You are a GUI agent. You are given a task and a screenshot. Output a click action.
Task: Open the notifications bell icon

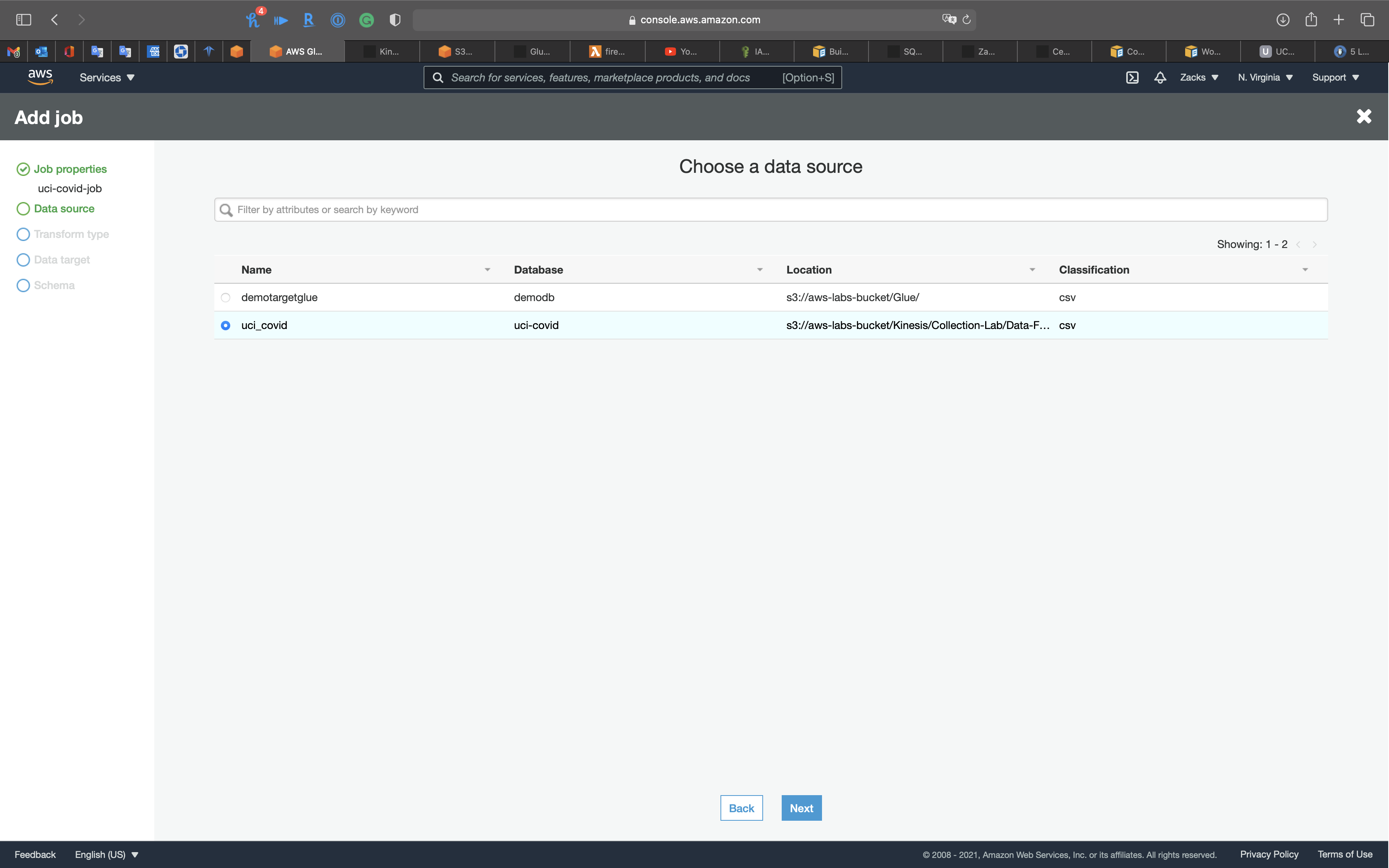tap(1160, 77)
